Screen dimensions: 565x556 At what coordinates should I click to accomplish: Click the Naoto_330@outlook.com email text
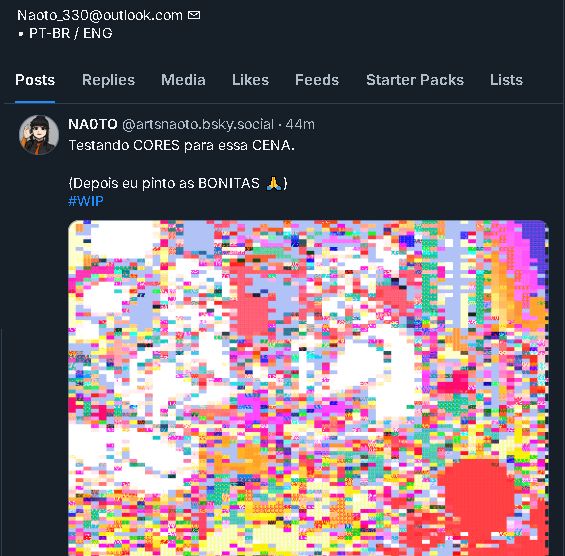click(x=100, y=15)
